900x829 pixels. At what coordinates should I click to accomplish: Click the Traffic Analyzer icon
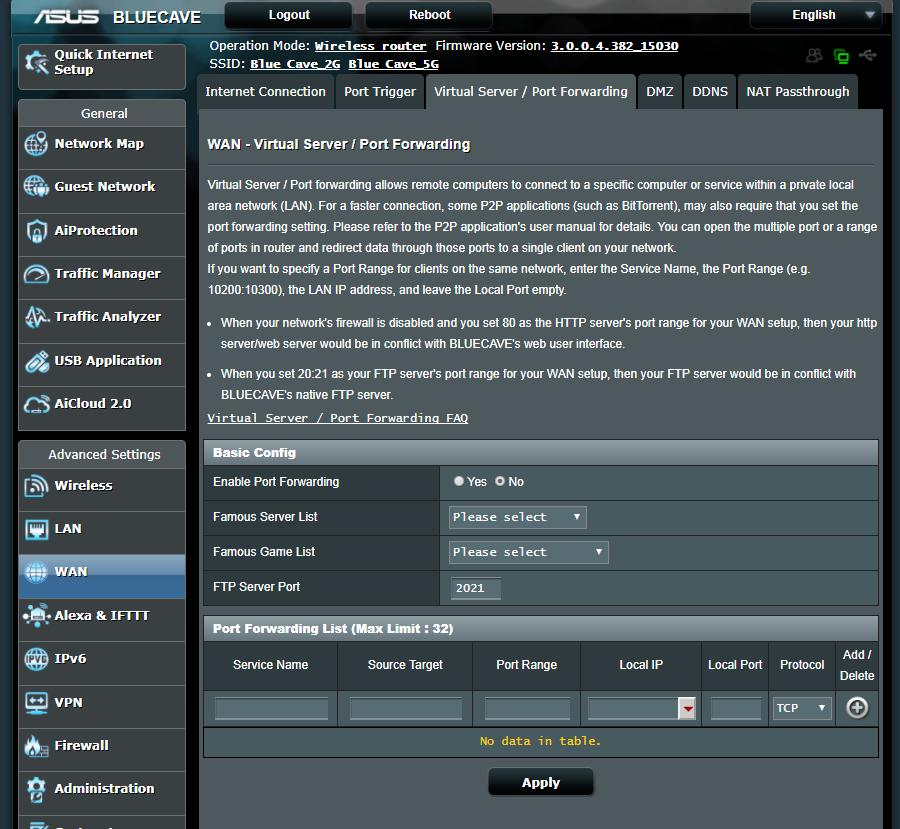tap(36, 317)
